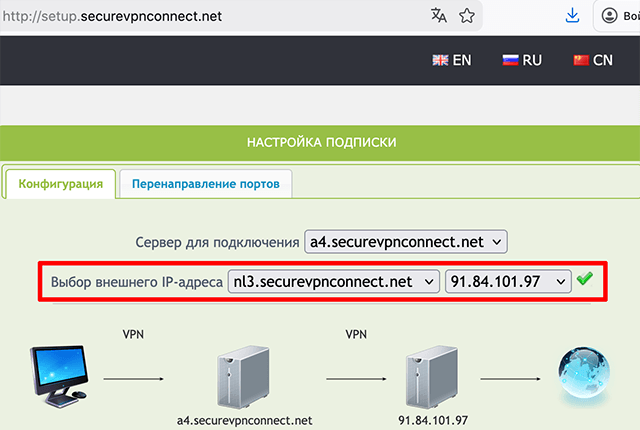
Task: Switch site language to EN
Action: coord(452,60)
